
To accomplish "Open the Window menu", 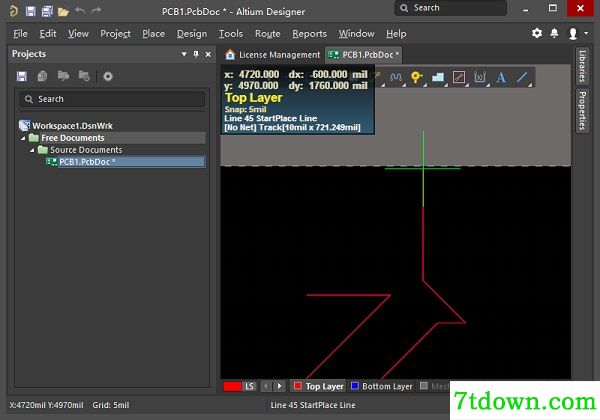I will tap(356, 34).
